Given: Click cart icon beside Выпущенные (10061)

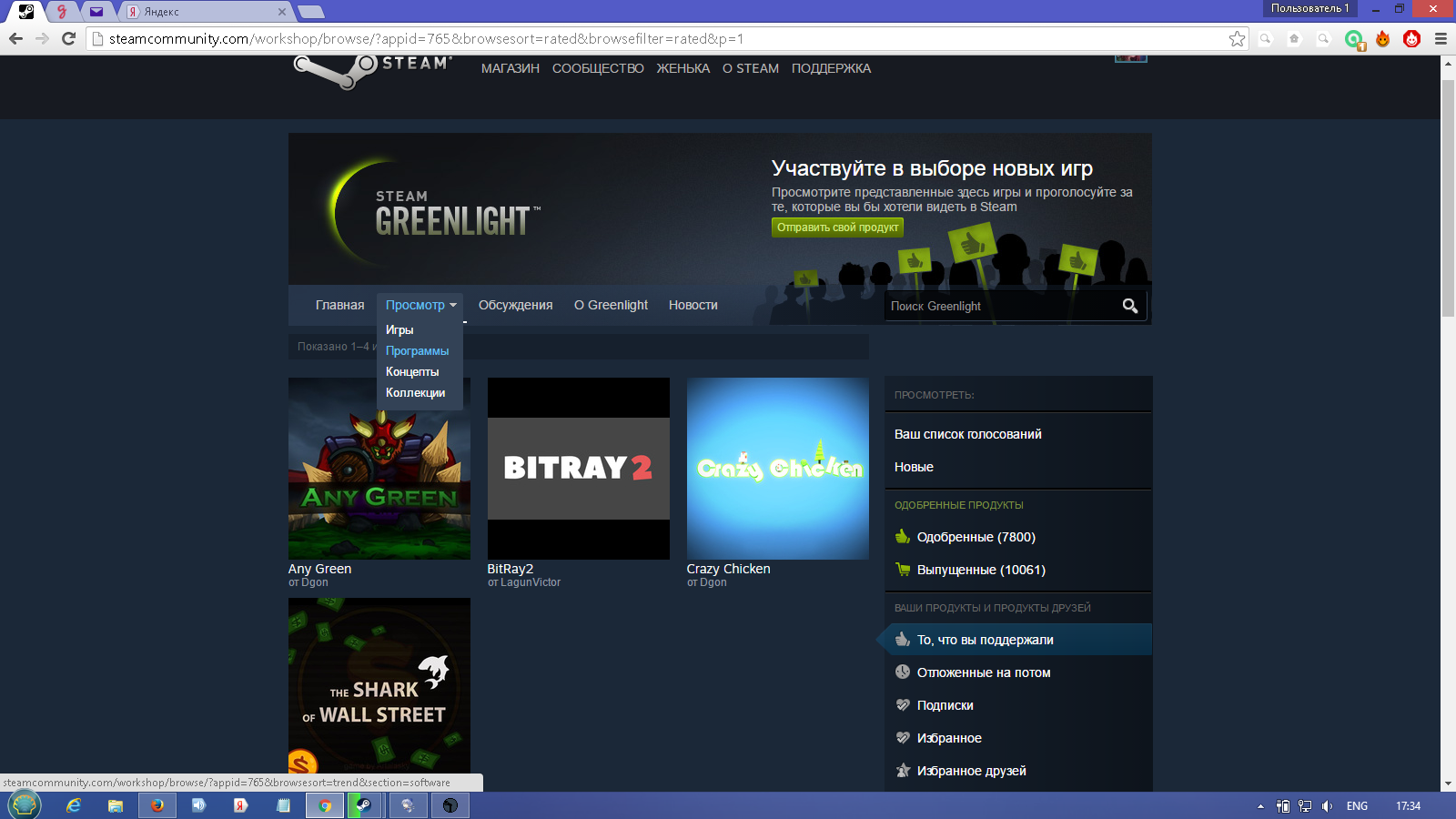Looking at the screenshot, I should point(903,570).
